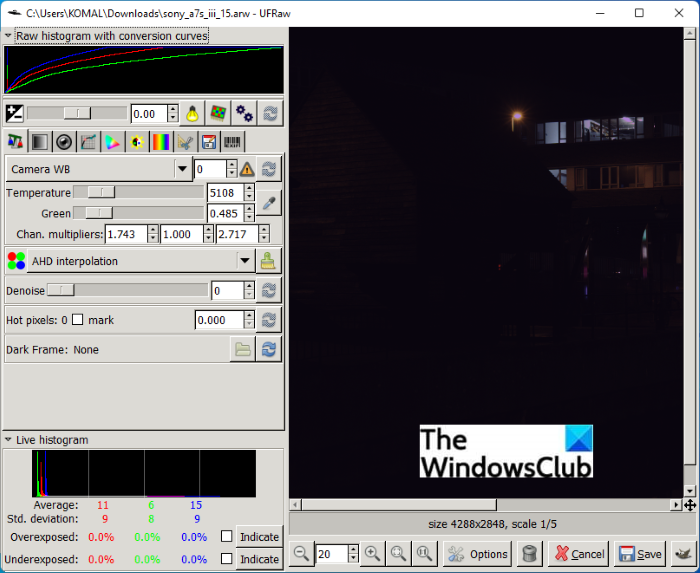Click the color smoothing brush icon

[x=268, y=261]
